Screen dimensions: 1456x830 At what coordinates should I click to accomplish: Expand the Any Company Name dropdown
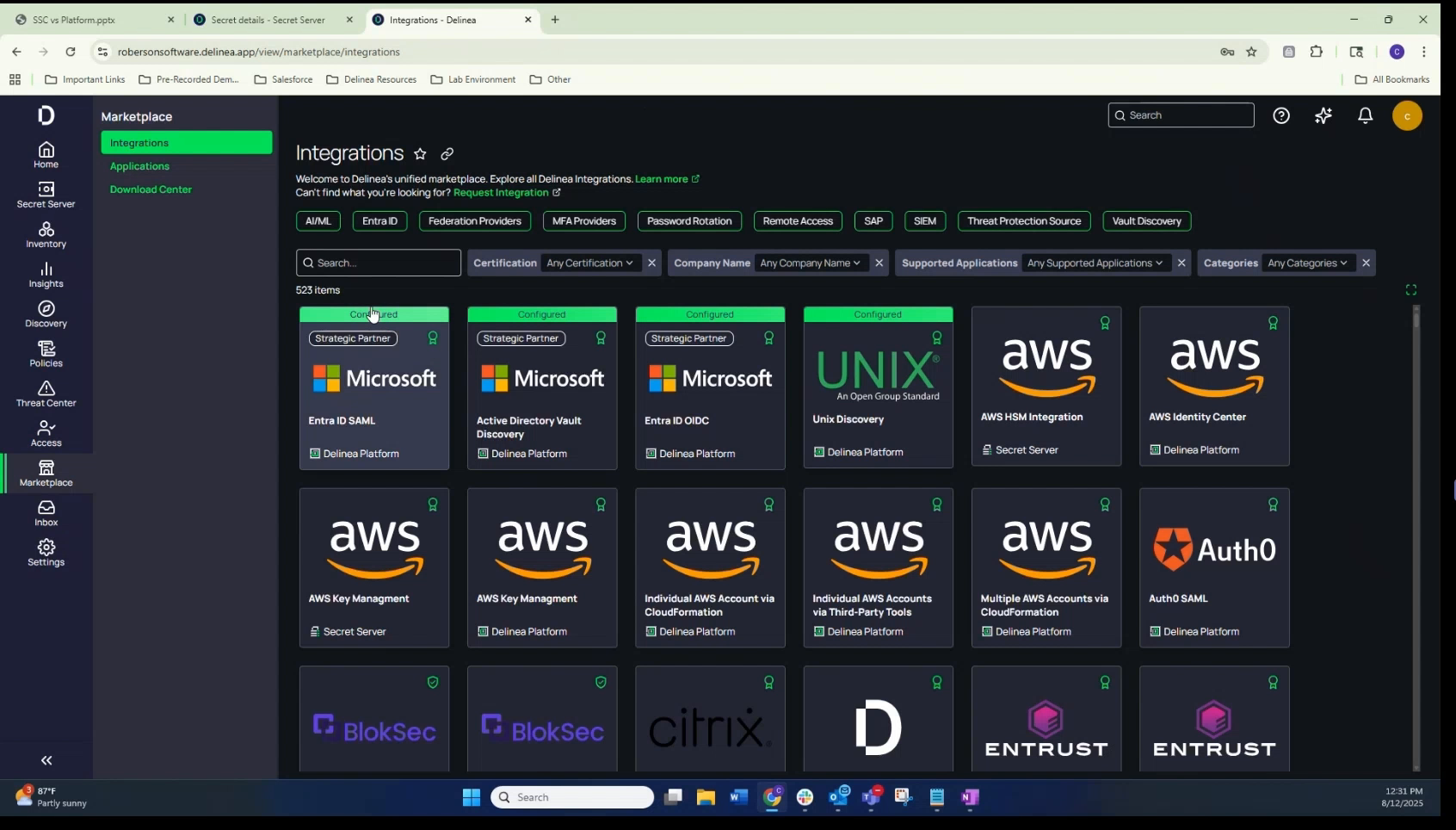pos(810,263)
